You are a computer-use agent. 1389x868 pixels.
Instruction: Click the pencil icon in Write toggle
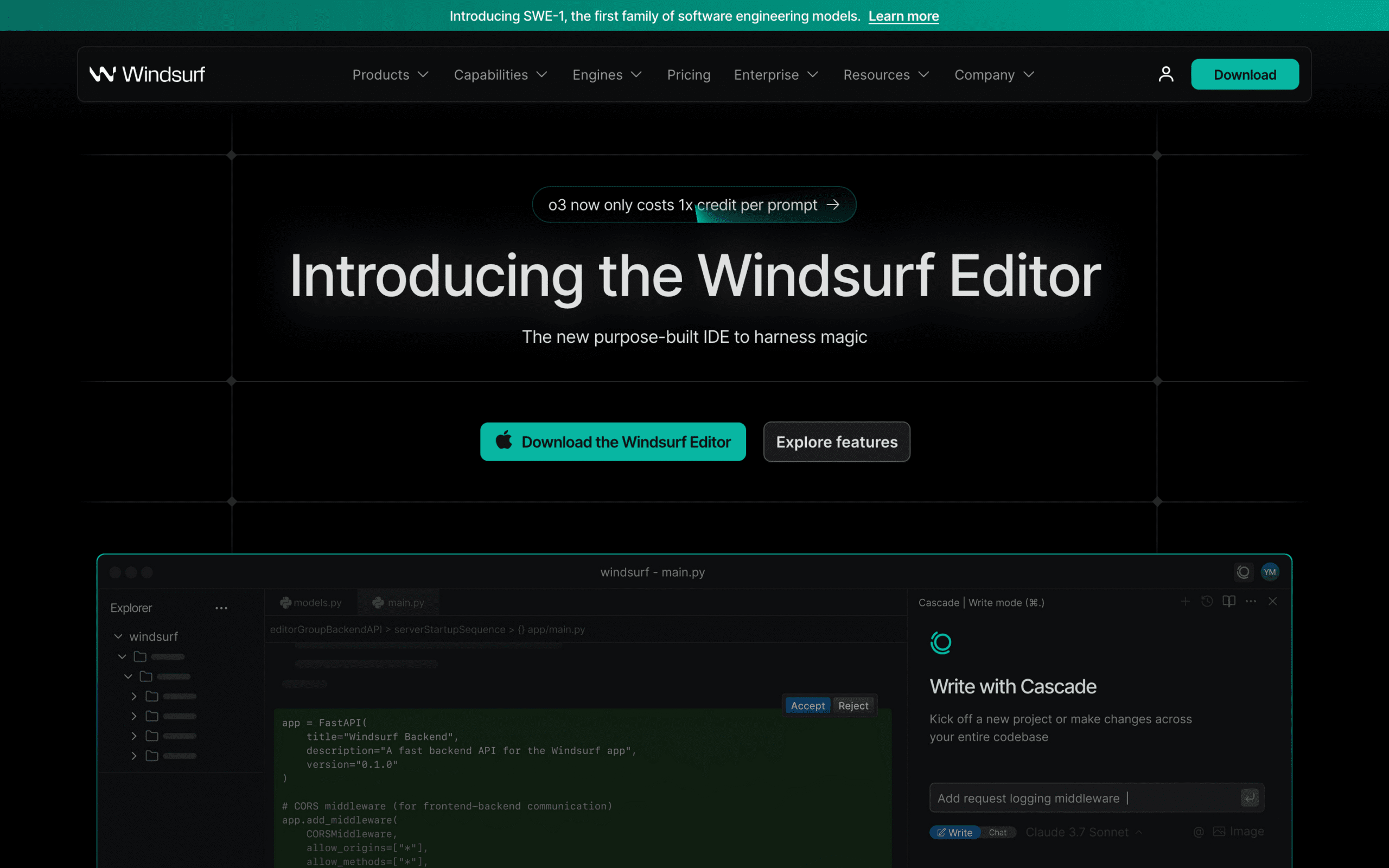pos(941,832)
